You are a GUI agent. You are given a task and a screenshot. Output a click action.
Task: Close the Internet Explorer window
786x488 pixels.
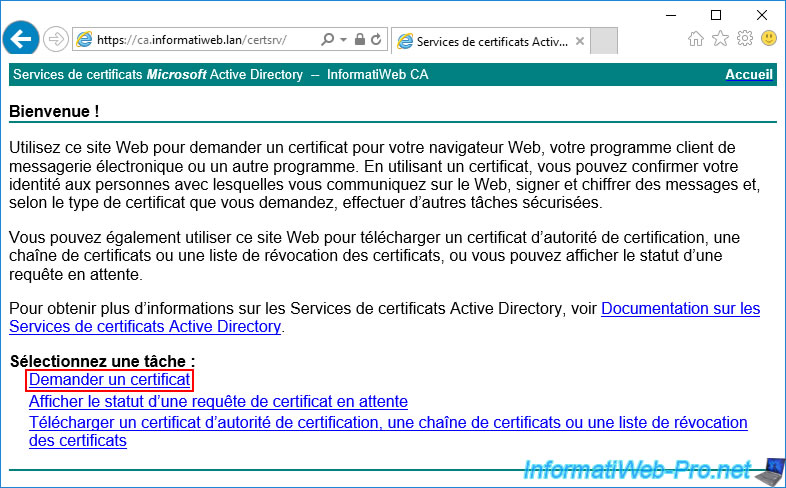pyautogui.click(x=762, y=15)
